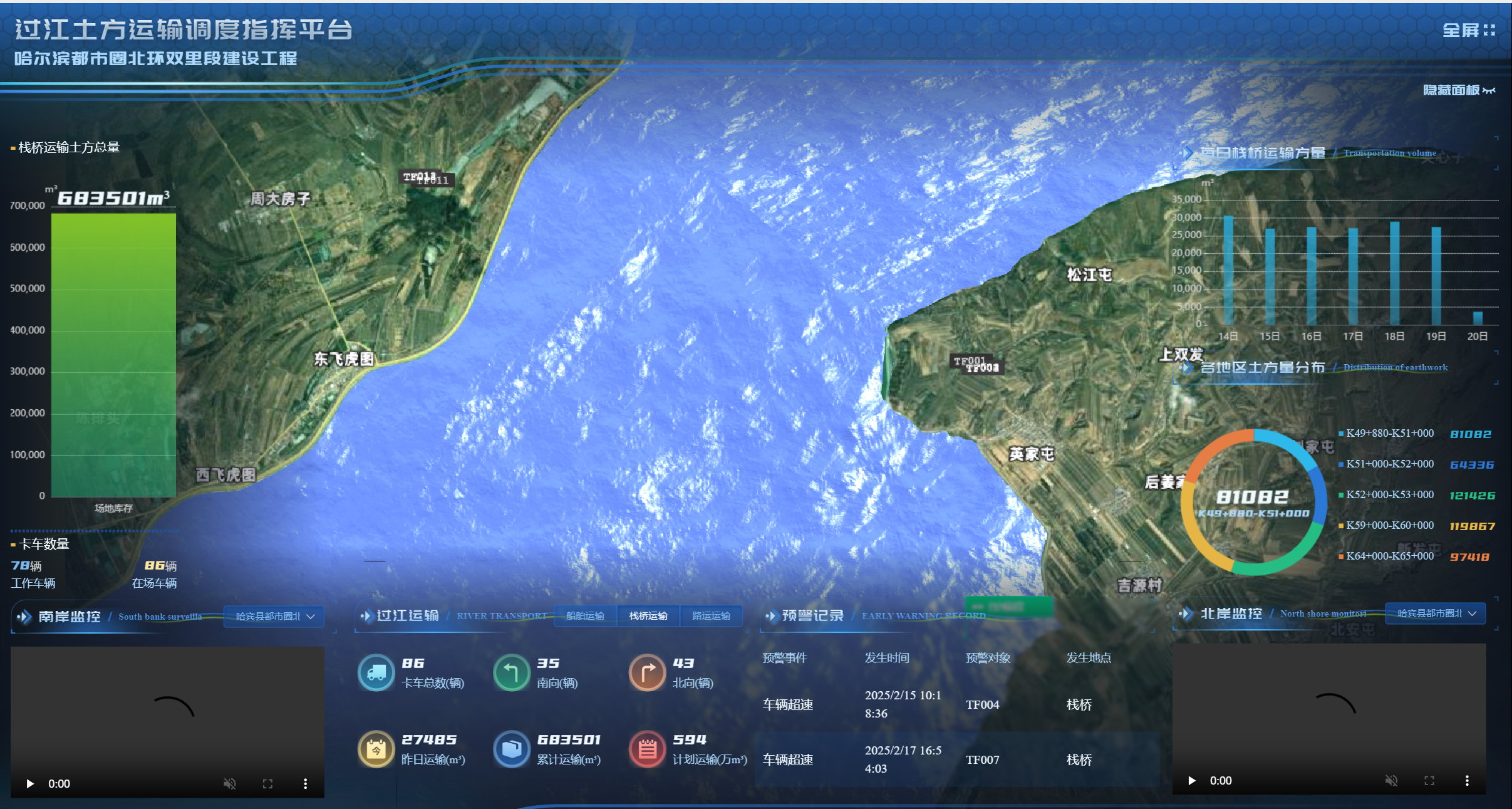
Task: Click the value 121426 in legend
Action: pos(1473,496)
